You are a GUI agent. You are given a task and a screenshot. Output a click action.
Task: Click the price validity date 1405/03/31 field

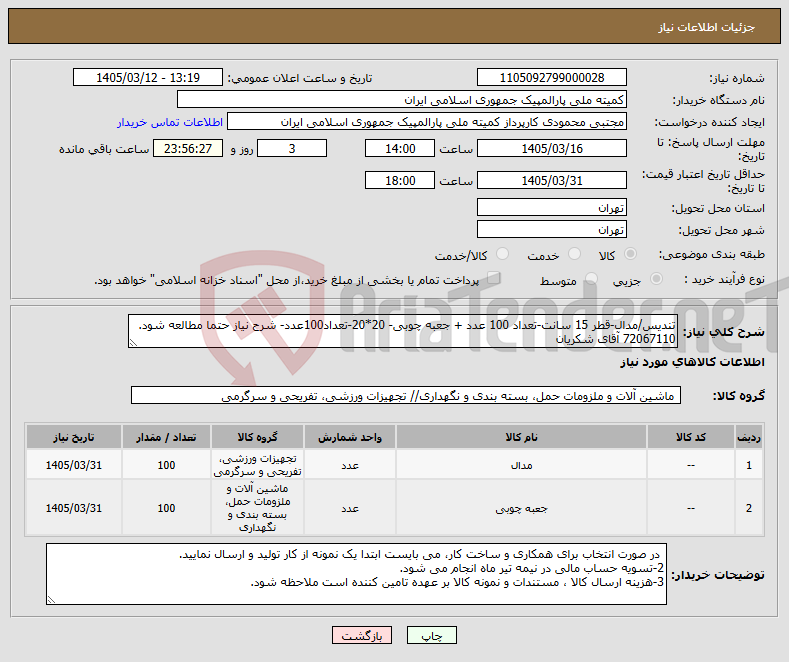tap(551, 180)
